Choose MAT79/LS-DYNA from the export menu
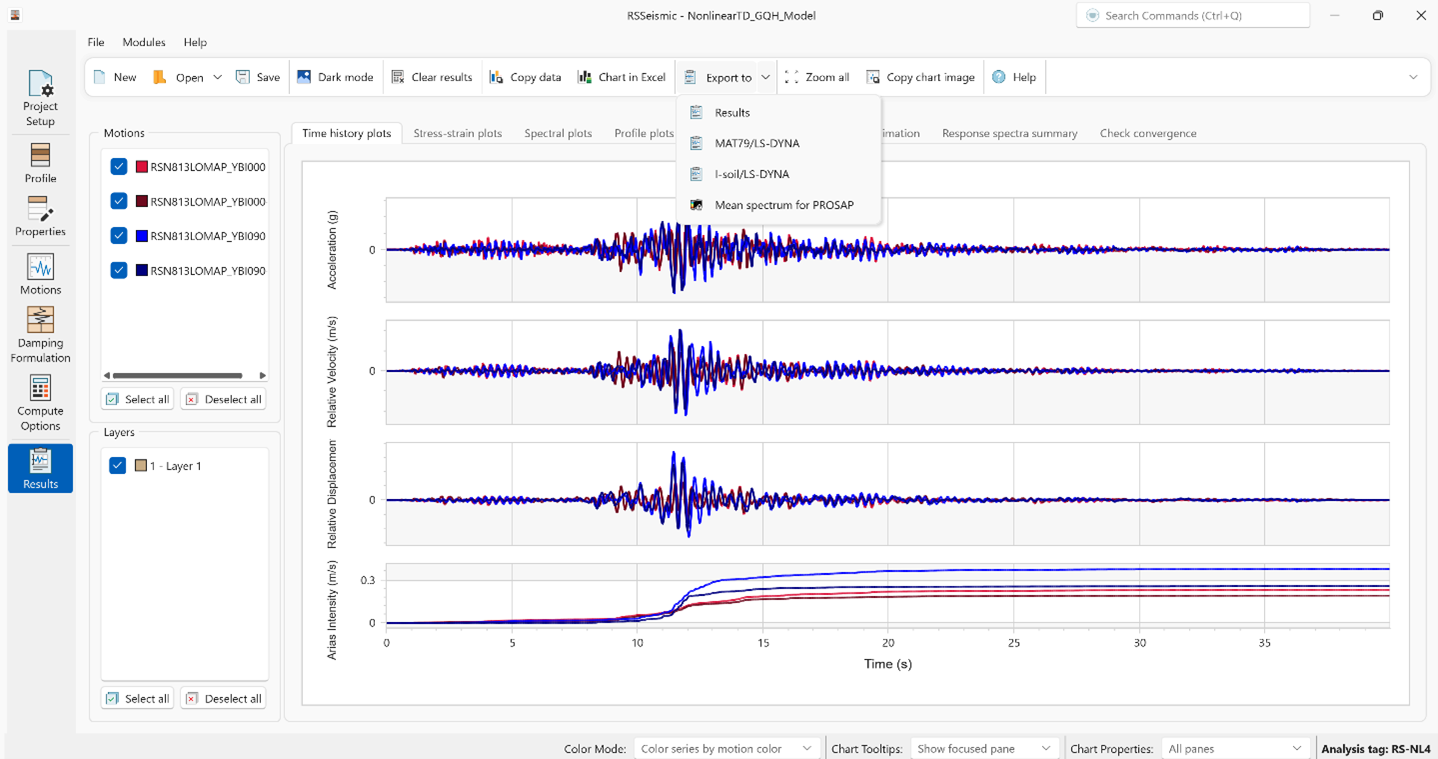The width and height of the screenshot is (1438, 759). [756, 143]
